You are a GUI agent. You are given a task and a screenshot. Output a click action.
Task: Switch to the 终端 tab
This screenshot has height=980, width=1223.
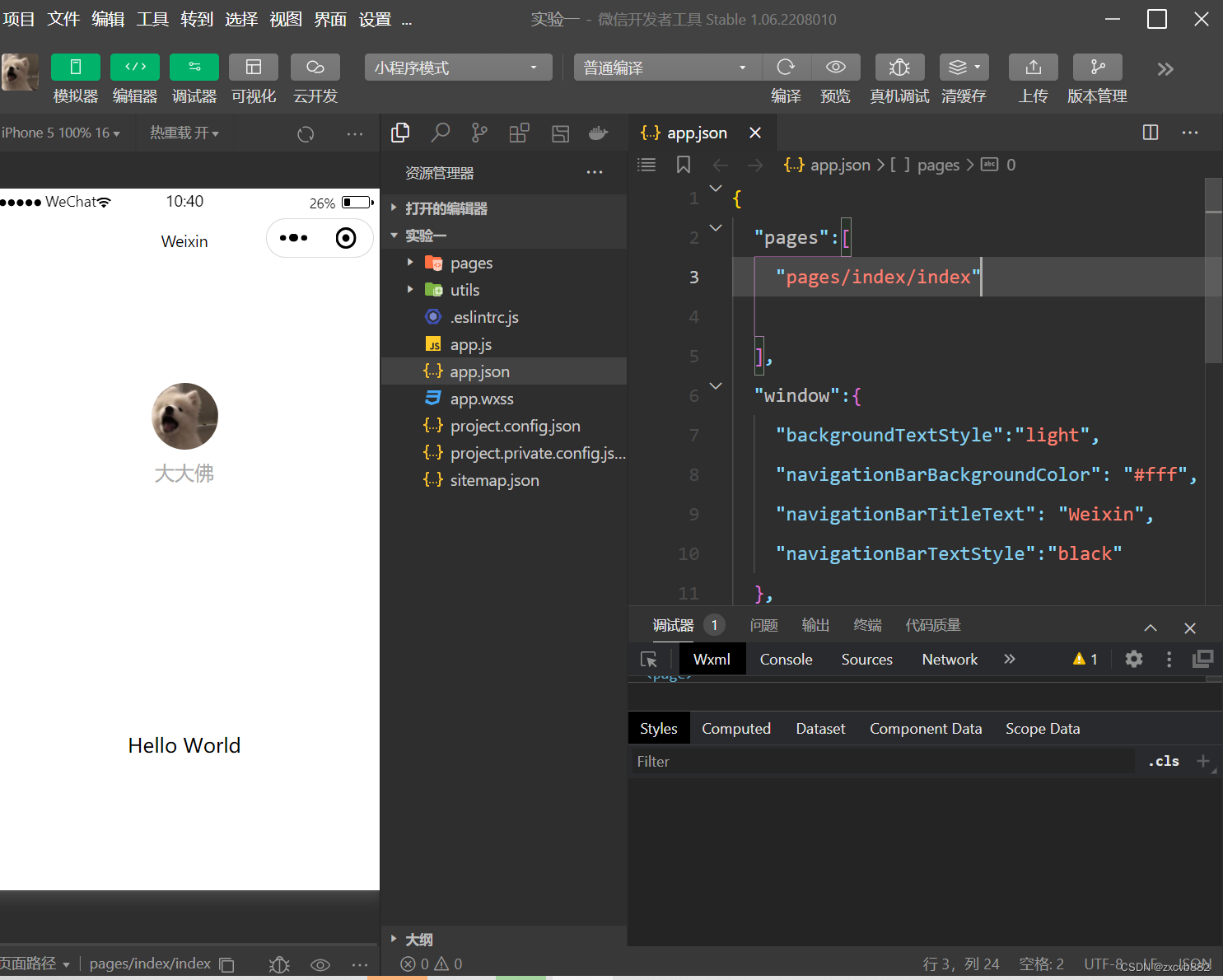[x=868, y=625]
